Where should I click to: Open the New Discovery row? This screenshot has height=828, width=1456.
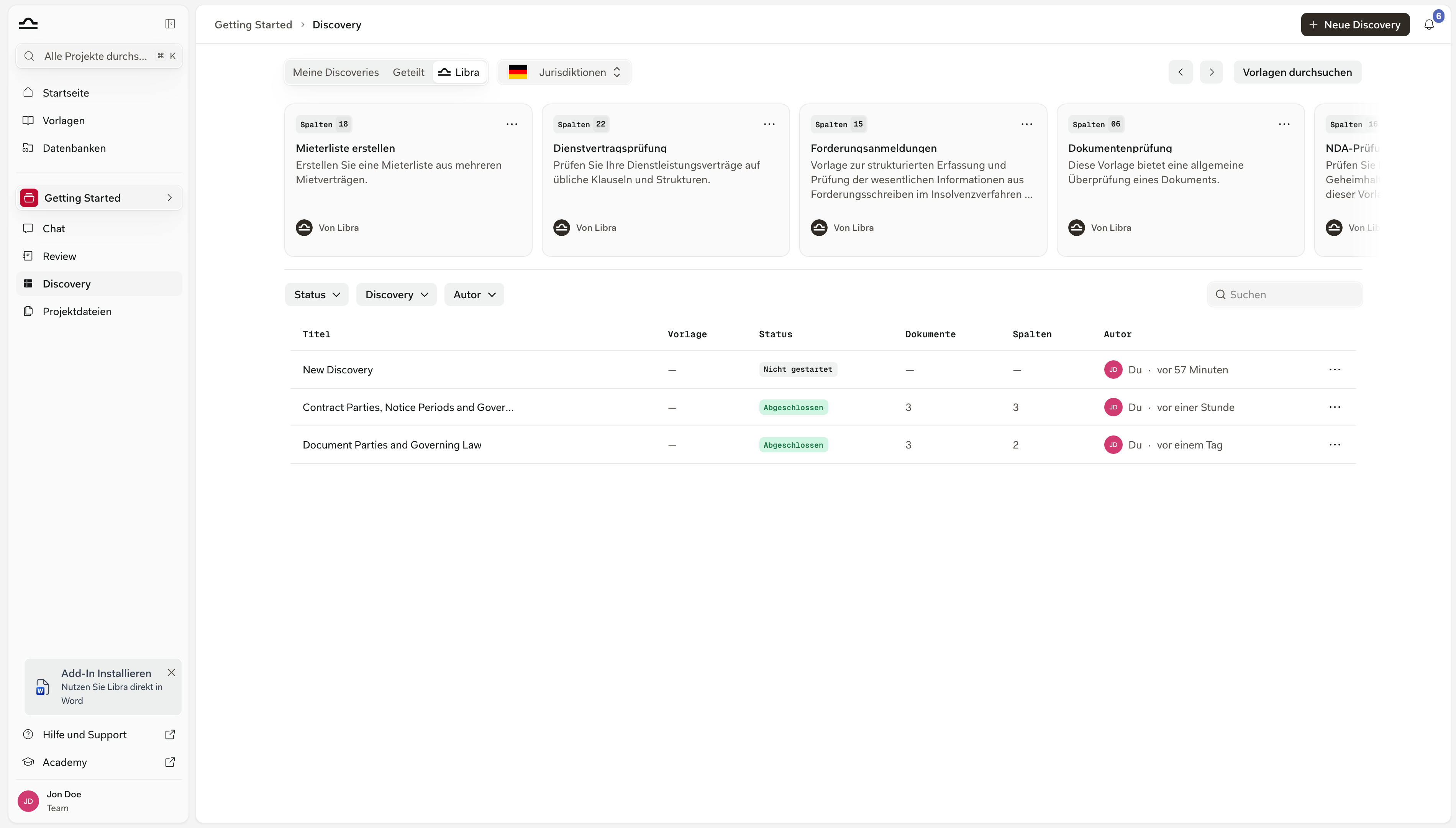pyautogui.click(x=823, y=370)
